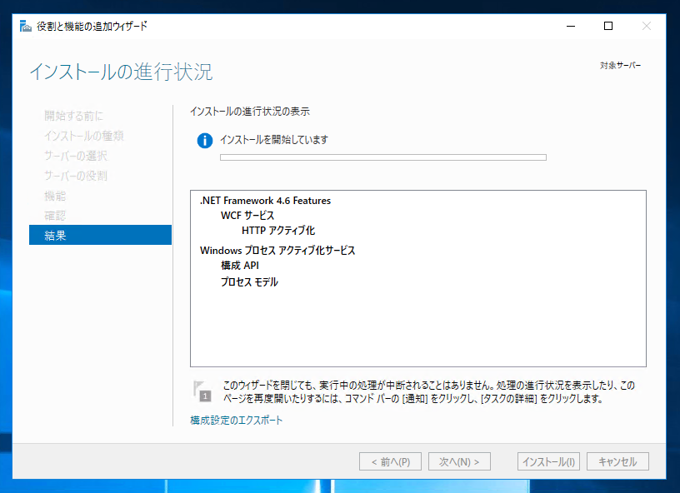This screenshot has width=680, height=493.
Task: Select the インストールの種類 step
Action: pyautogui.click(x=84, y=136)
